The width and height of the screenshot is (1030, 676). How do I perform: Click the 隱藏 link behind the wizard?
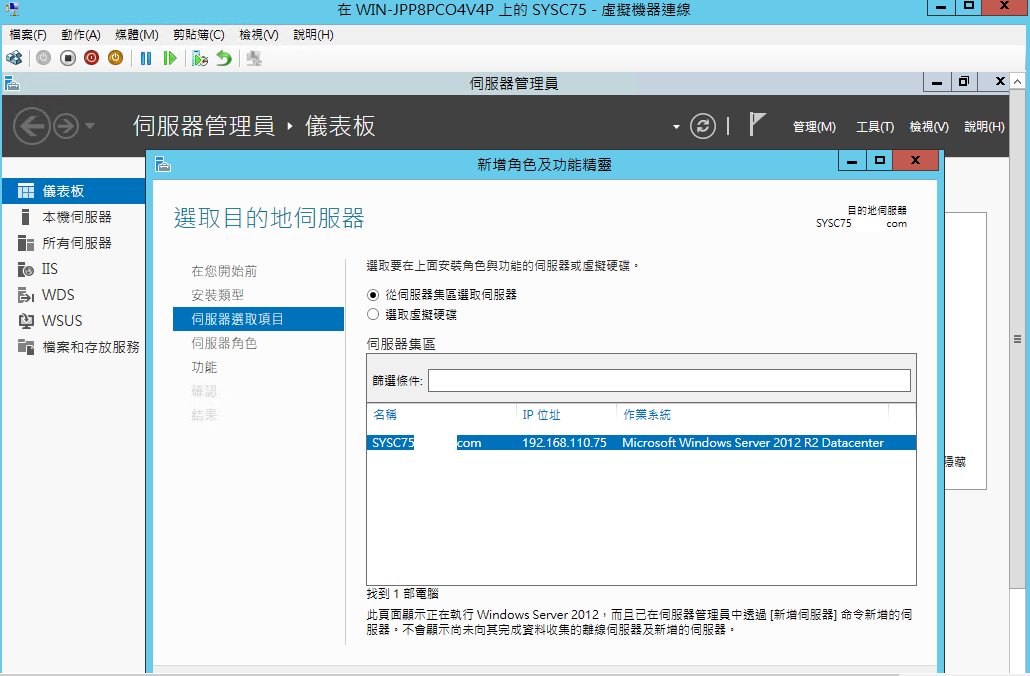[x=956, y=462]
